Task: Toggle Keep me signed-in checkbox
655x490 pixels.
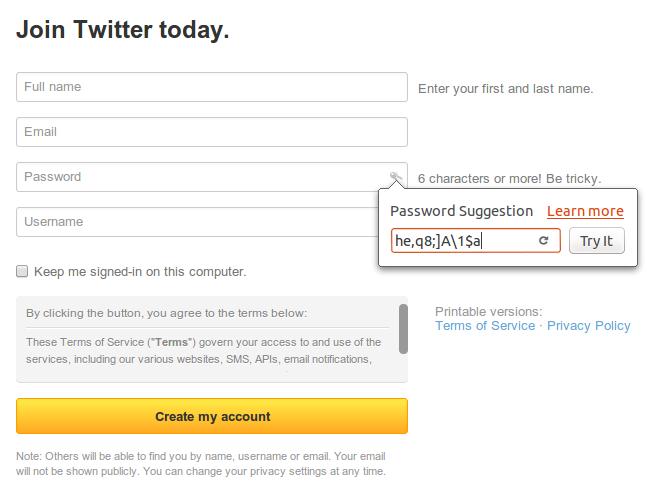Action: (22, 272)
